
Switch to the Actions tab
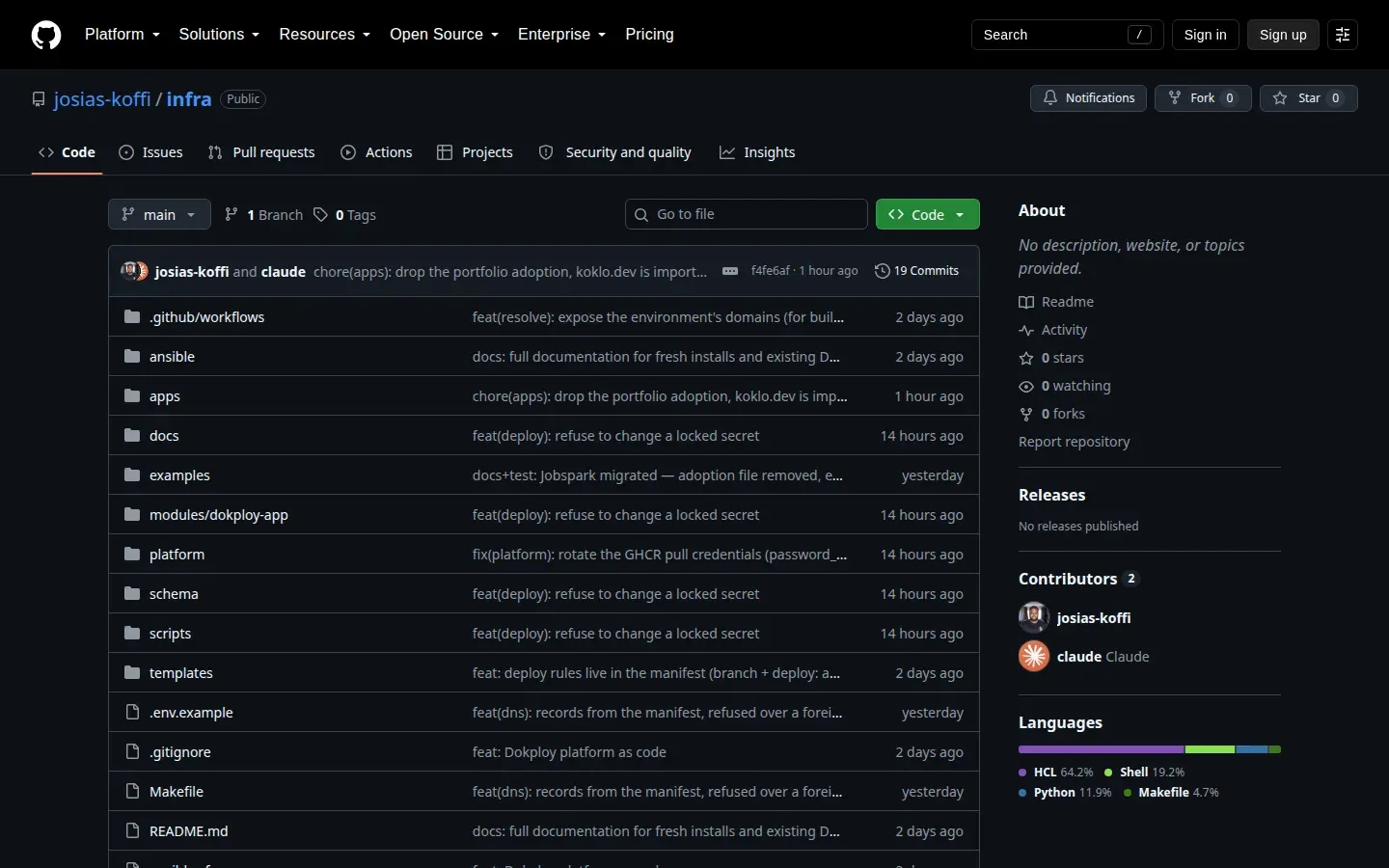376,152
